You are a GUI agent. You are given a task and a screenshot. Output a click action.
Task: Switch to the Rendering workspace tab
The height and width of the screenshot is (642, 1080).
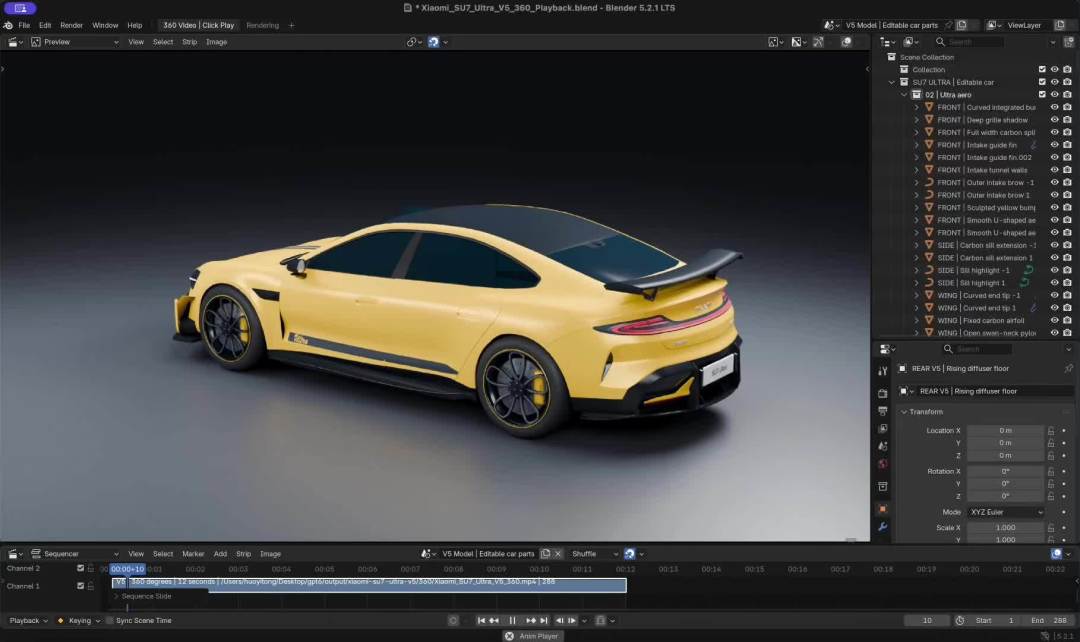262,25
